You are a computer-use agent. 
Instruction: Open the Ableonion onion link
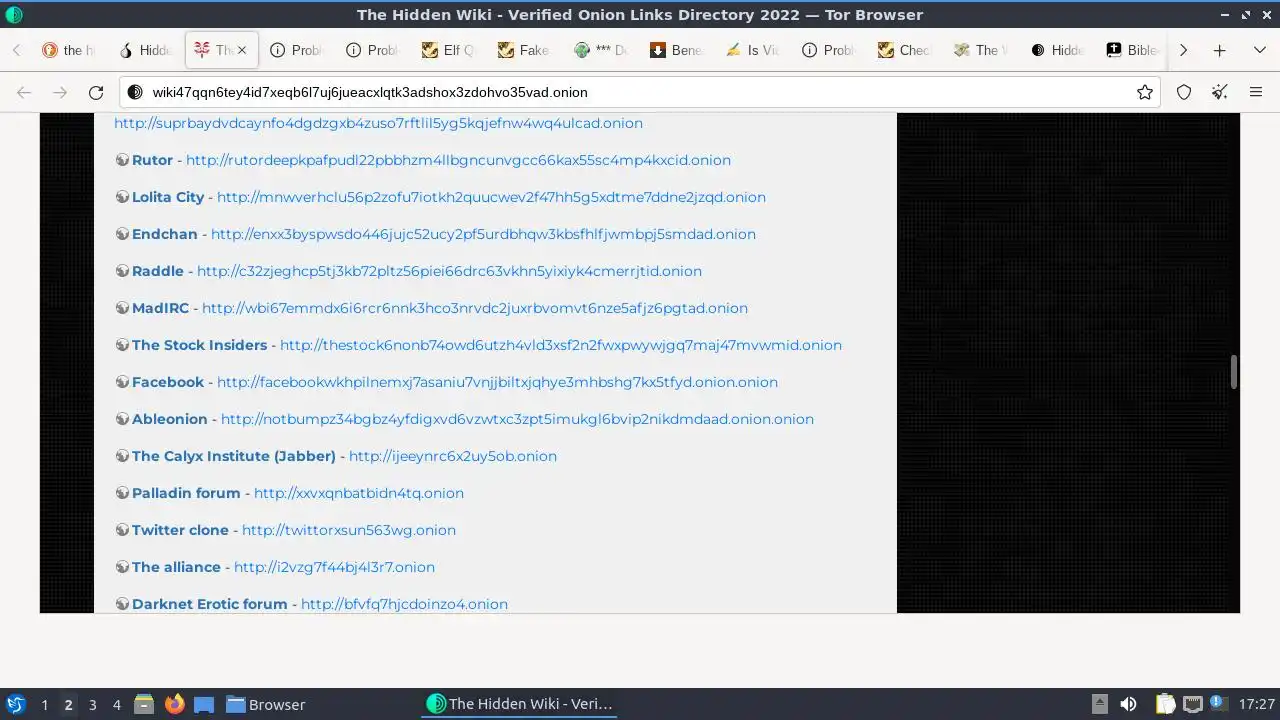(517, 419)
